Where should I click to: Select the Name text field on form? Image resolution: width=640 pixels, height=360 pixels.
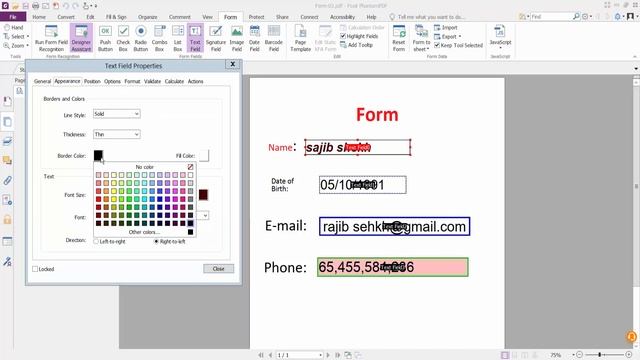pyautogui.click(x=358, y=147)
